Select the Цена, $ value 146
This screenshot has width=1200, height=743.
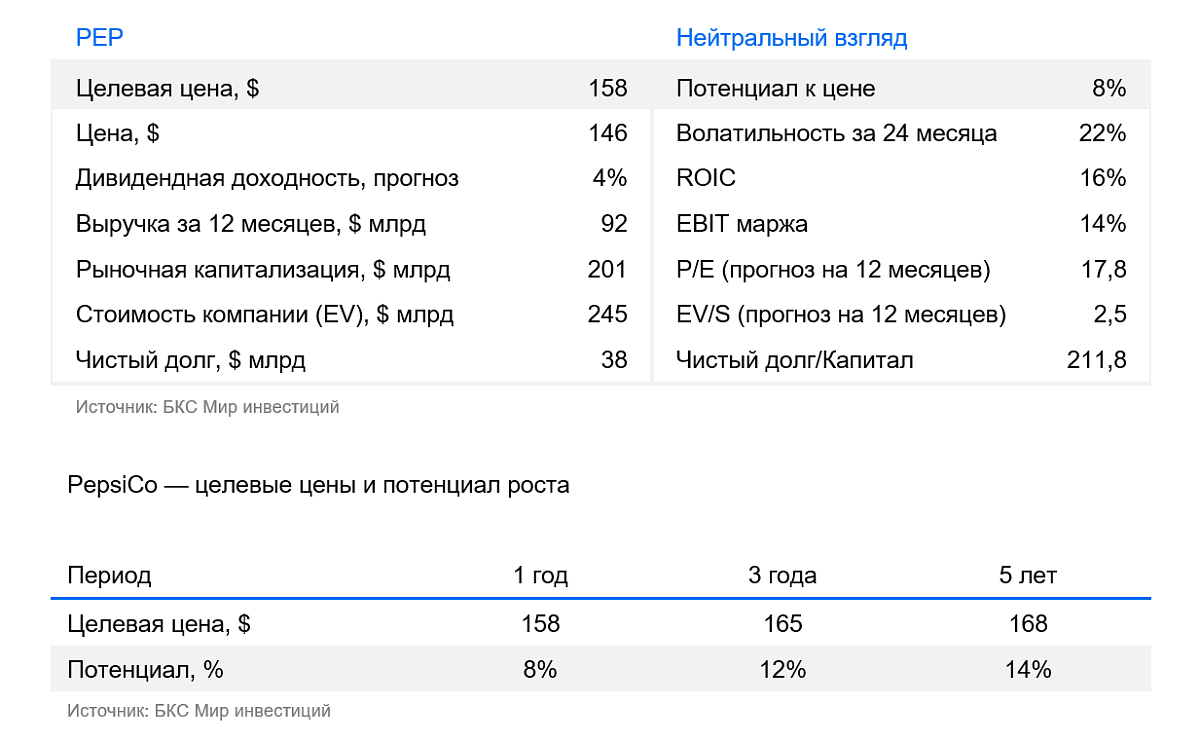pos(608,133)
